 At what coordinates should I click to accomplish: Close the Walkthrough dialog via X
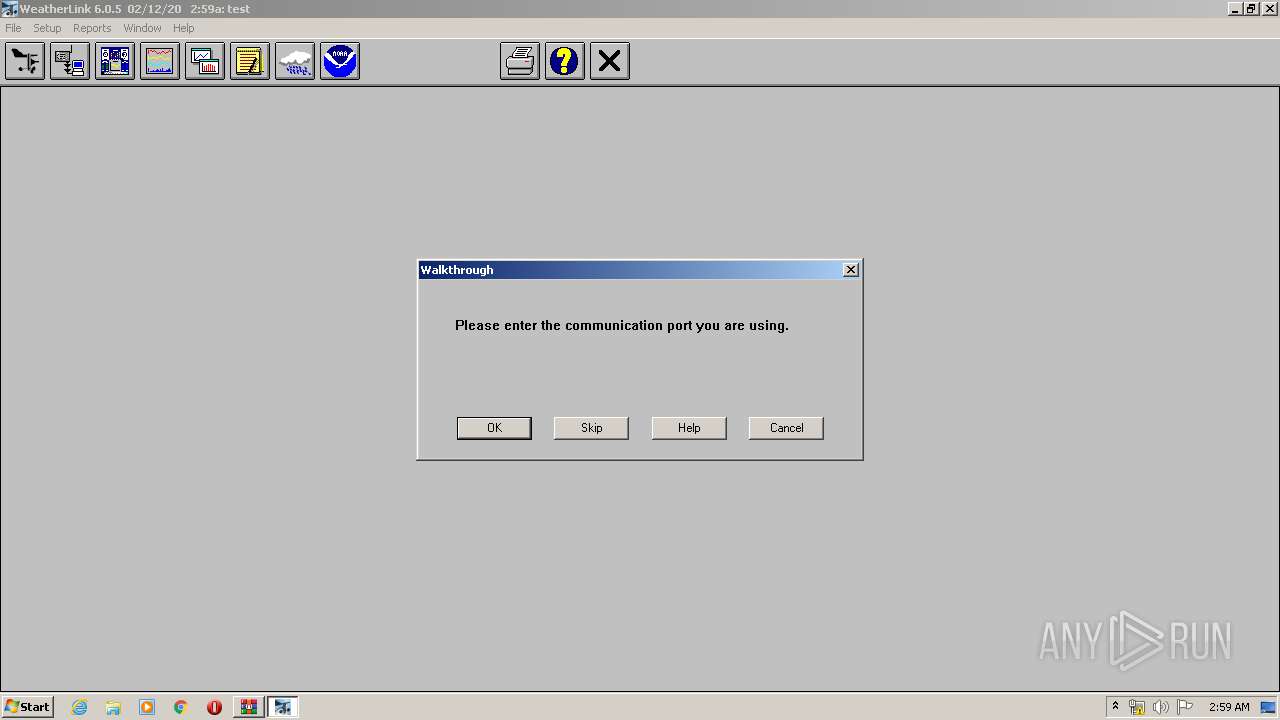pos(851,270)
